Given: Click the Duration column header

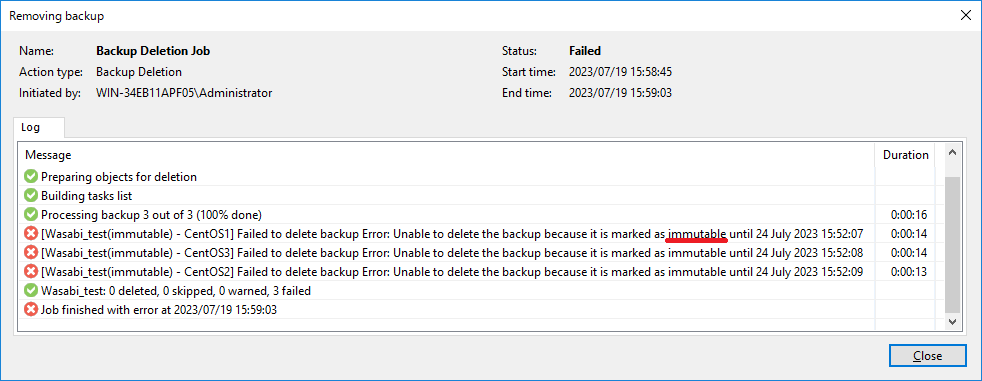Looking at the screenshot, I should click(905, 155).
